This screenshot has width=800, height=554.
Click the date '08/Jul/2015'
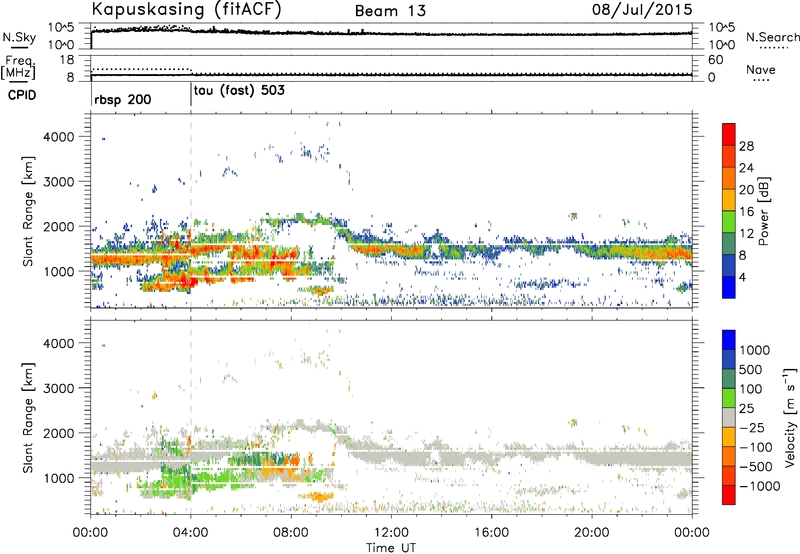[x=642, y=10]
